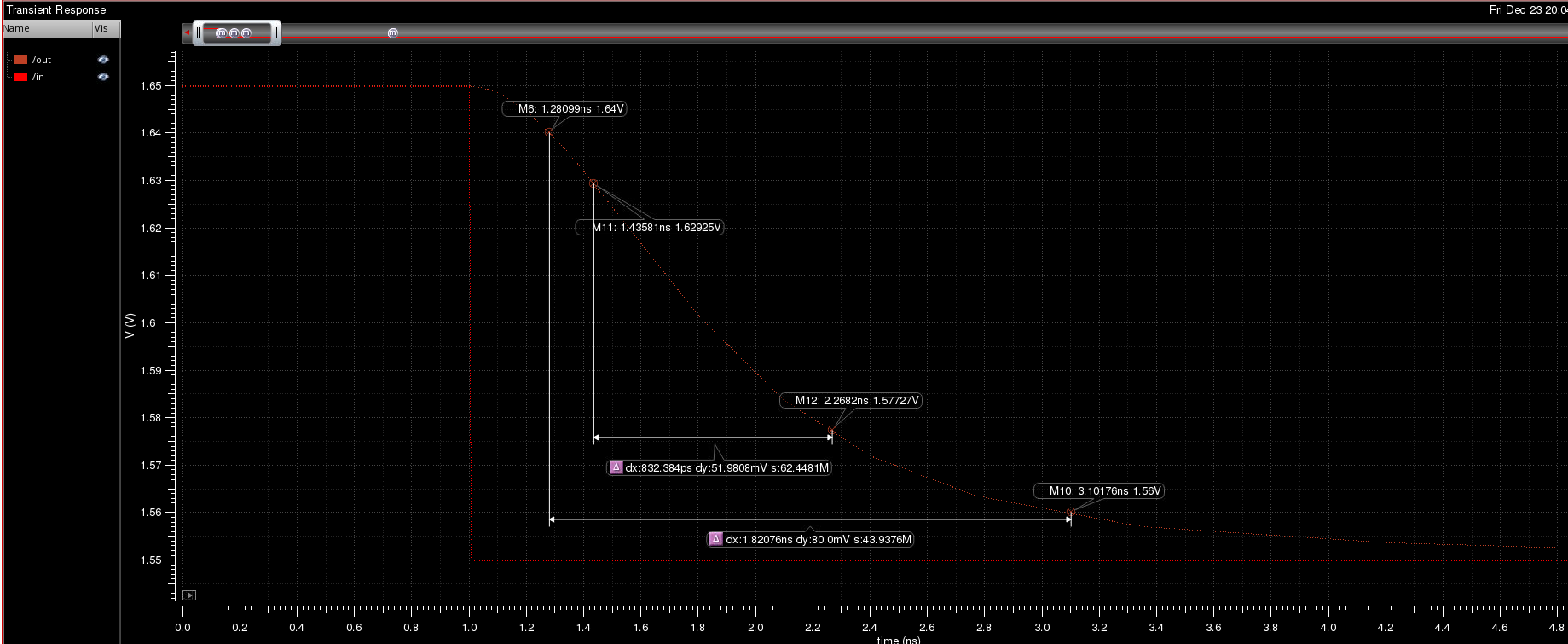1568x644 pixels.
Task: Click the isolated marker icon in the strip
Action: tap(393, 33)
